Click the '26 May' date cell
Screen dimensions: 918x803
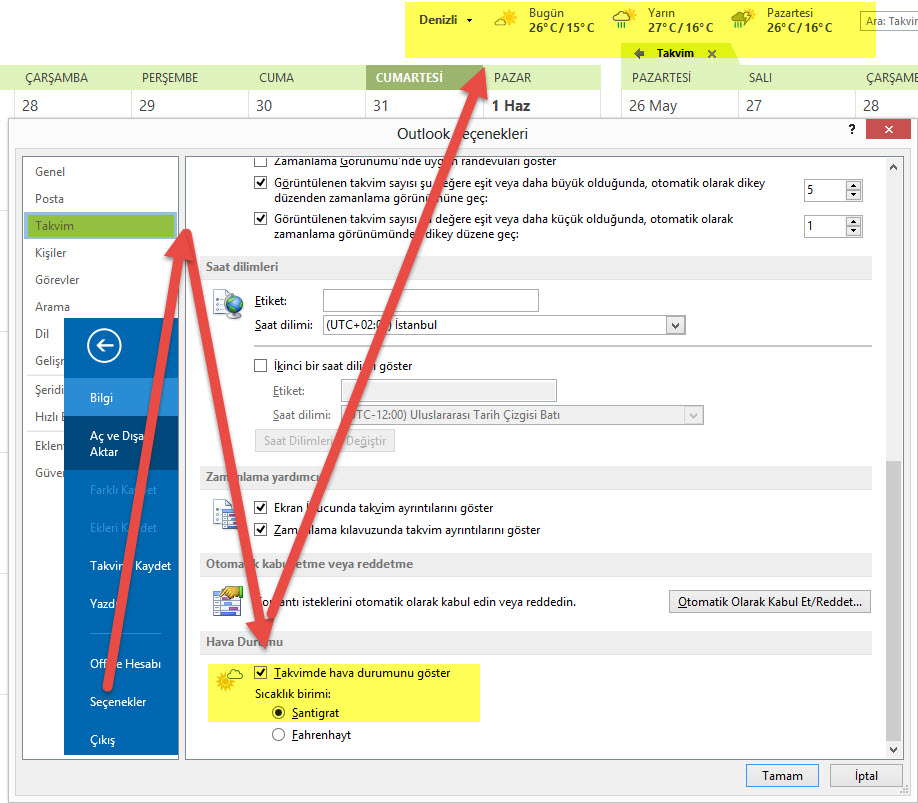coord(679,105)
